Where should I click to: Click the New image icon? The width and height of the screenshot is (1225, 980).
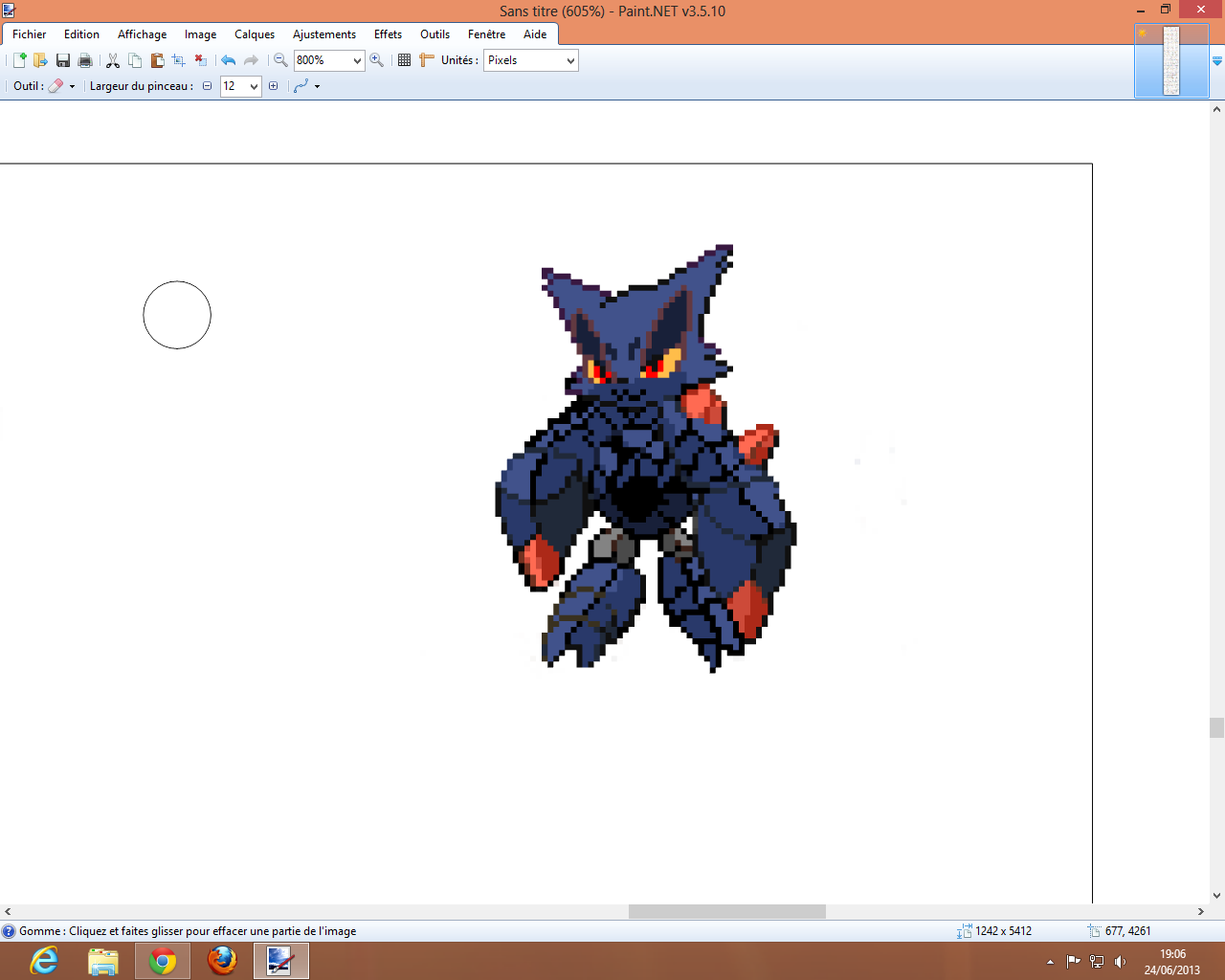[19, 60]
